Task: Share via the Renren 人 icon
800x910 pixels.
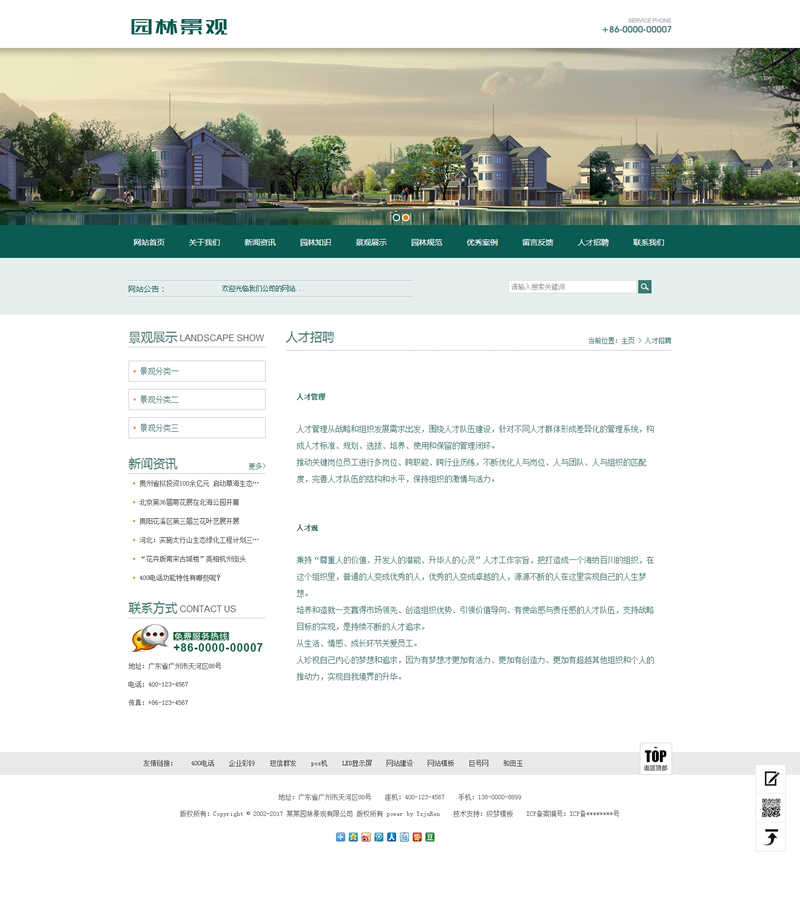Action: click(x=391, y=837)
